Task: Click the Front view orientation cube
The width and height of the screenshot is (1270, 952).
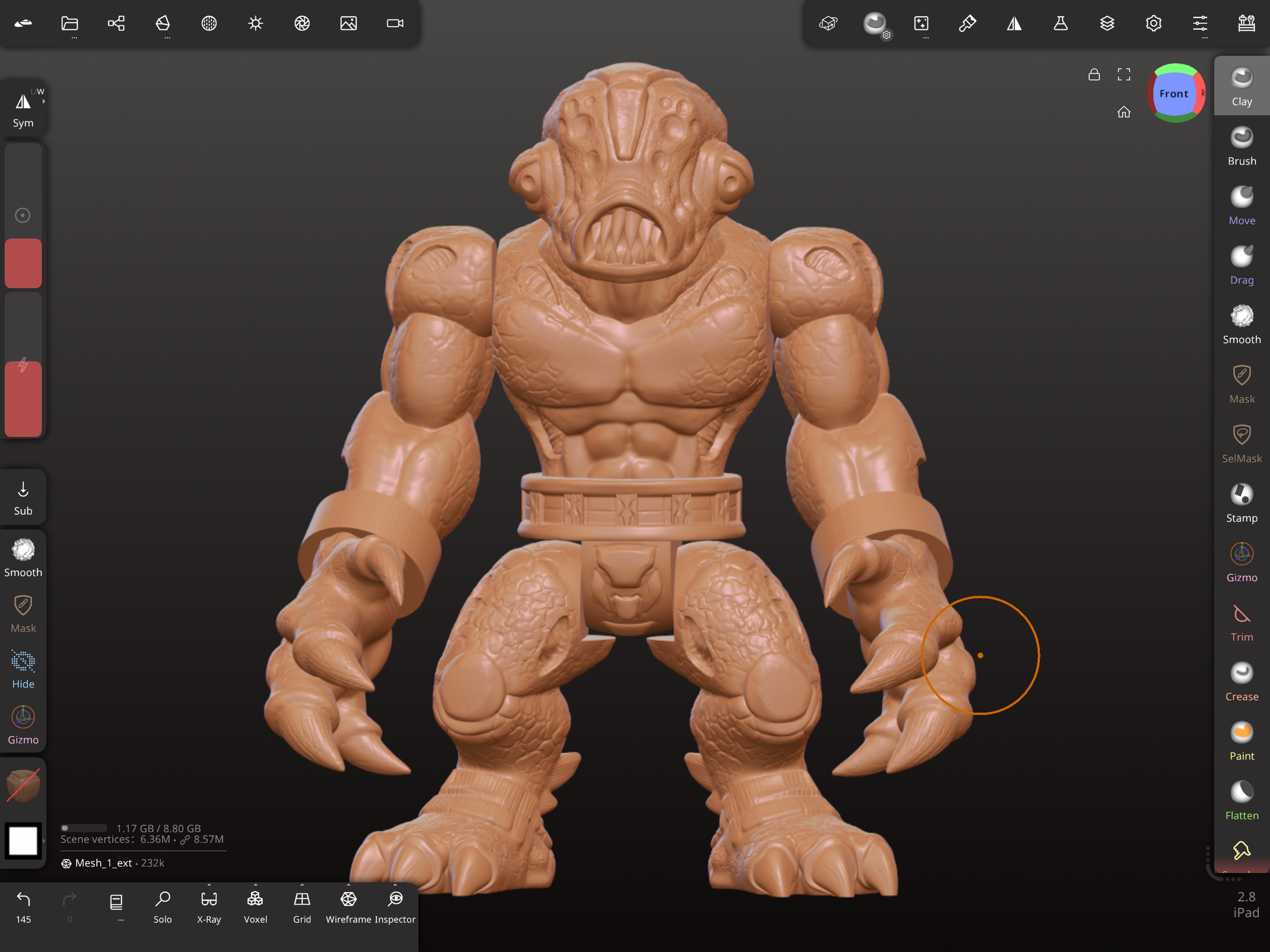Action: 1173,93
